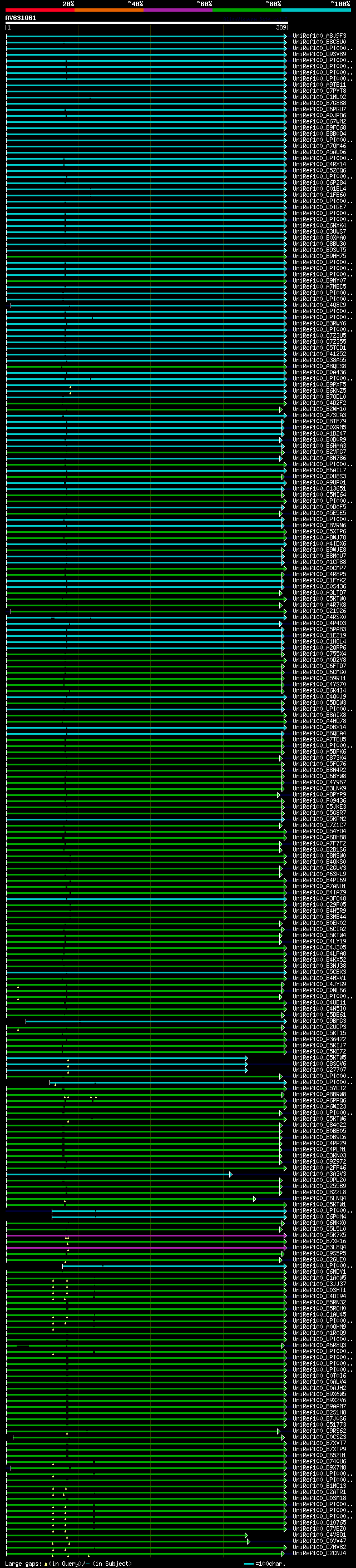
Task: Click UniRef100_A6DHB8 label
Action: [x=319, y=838]
